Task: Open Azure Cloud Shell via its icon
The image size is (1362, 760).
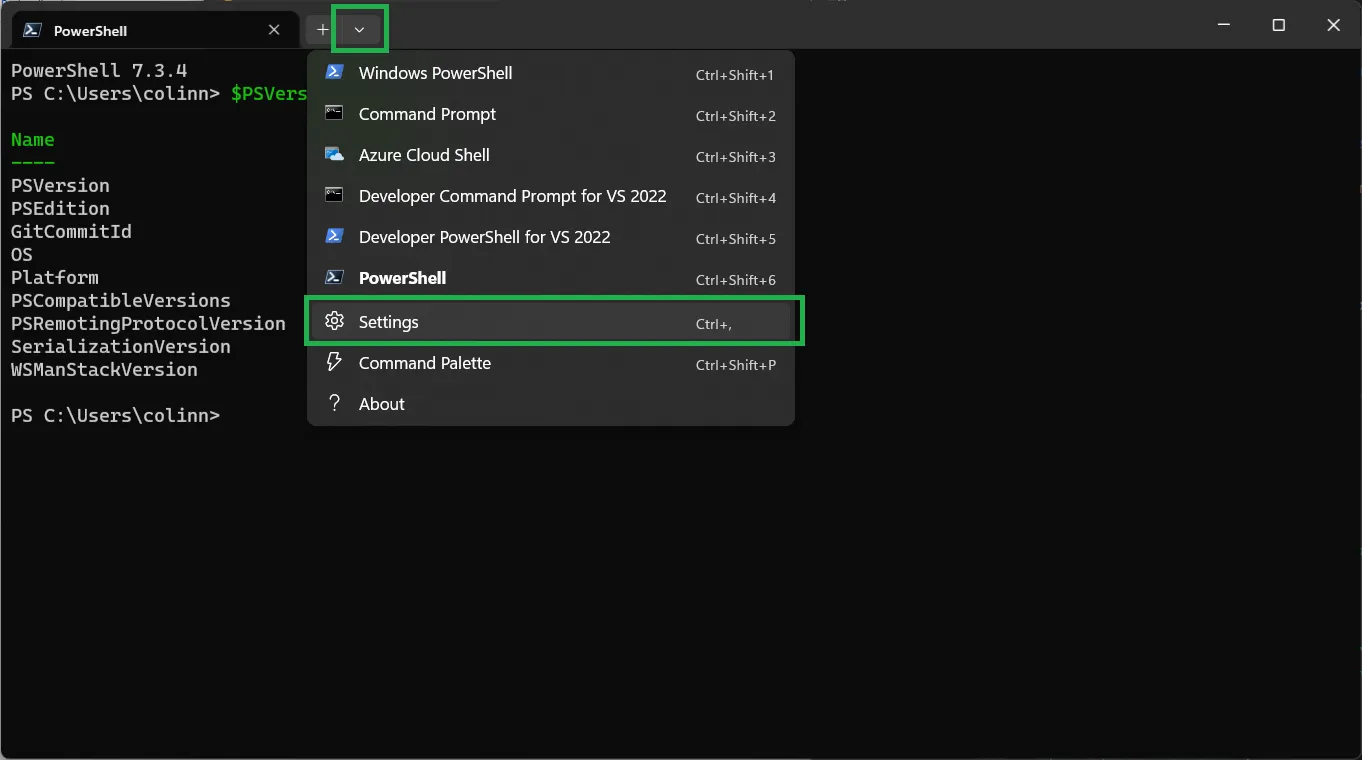Action: [x=333, y=154]
